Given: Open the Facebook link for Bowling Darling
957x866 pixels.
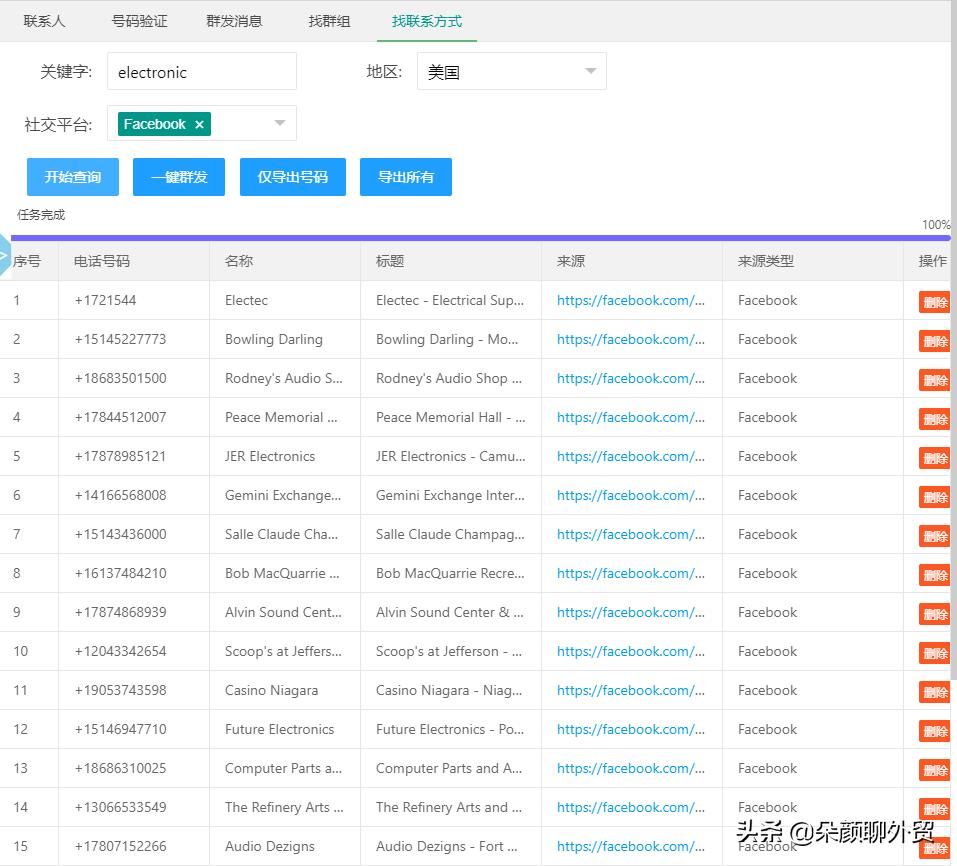Looking at the screenshot, I should [x=630, y=339].
